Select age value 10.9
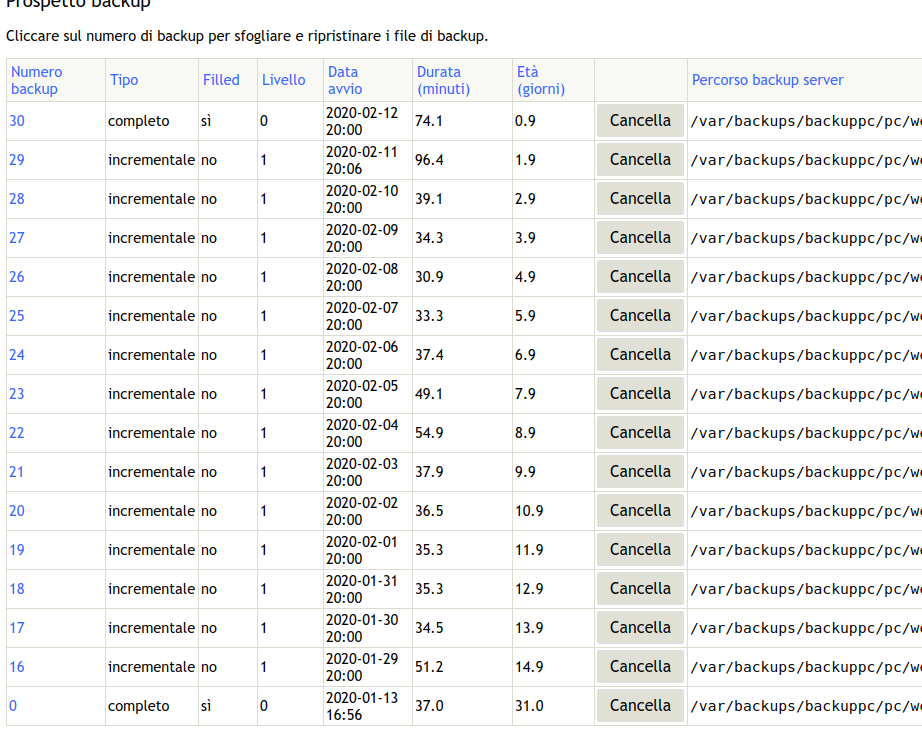 click(529, 511)
